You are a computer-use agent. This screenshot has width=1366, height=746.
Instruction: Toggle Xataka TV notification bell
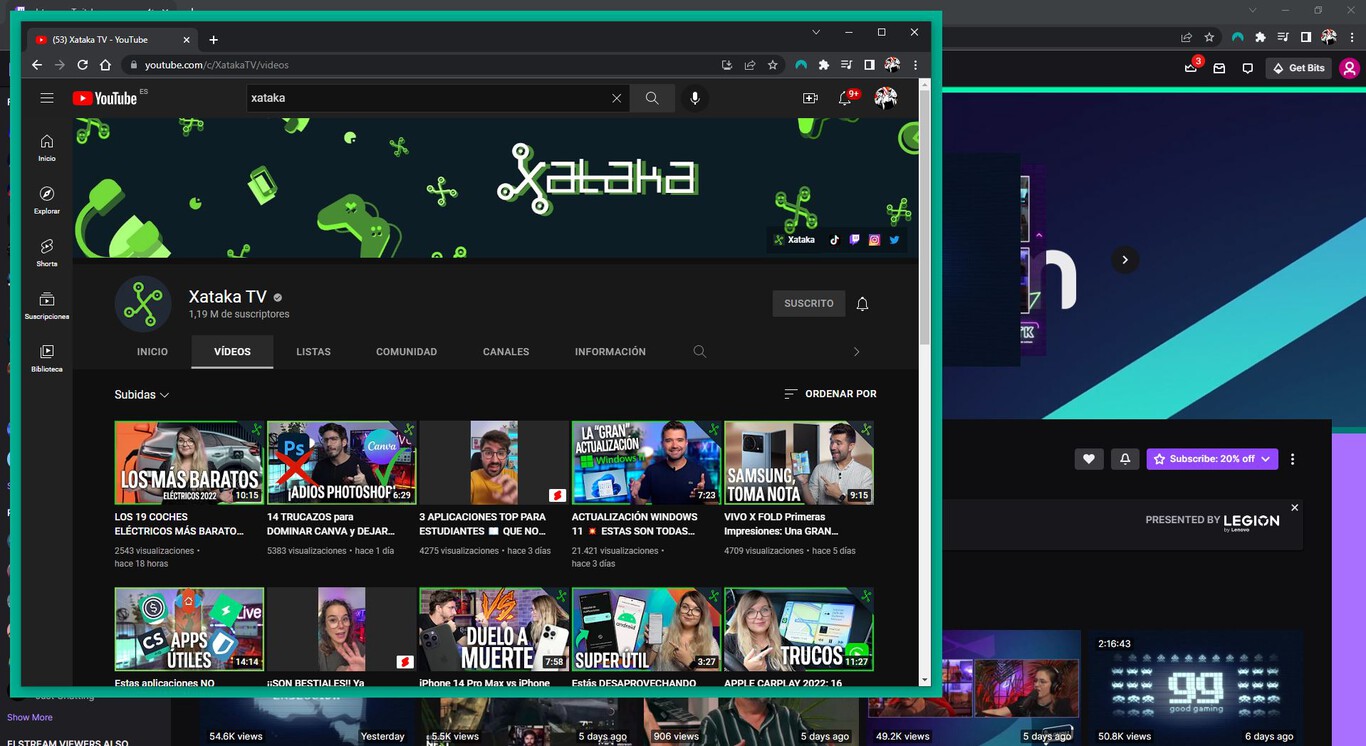[x=862, y=303]
